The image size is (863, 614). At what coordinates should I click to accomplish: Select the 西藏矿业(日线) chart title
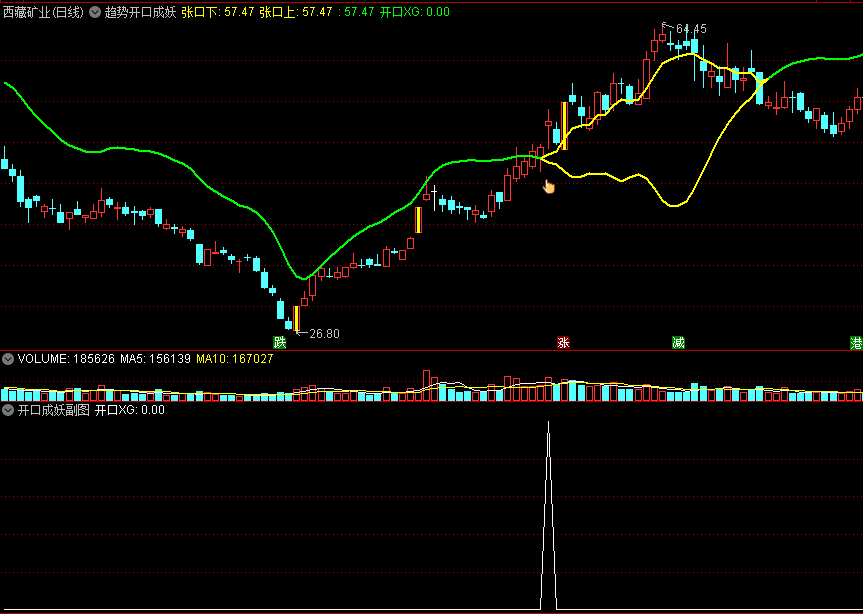coord(43,12)
